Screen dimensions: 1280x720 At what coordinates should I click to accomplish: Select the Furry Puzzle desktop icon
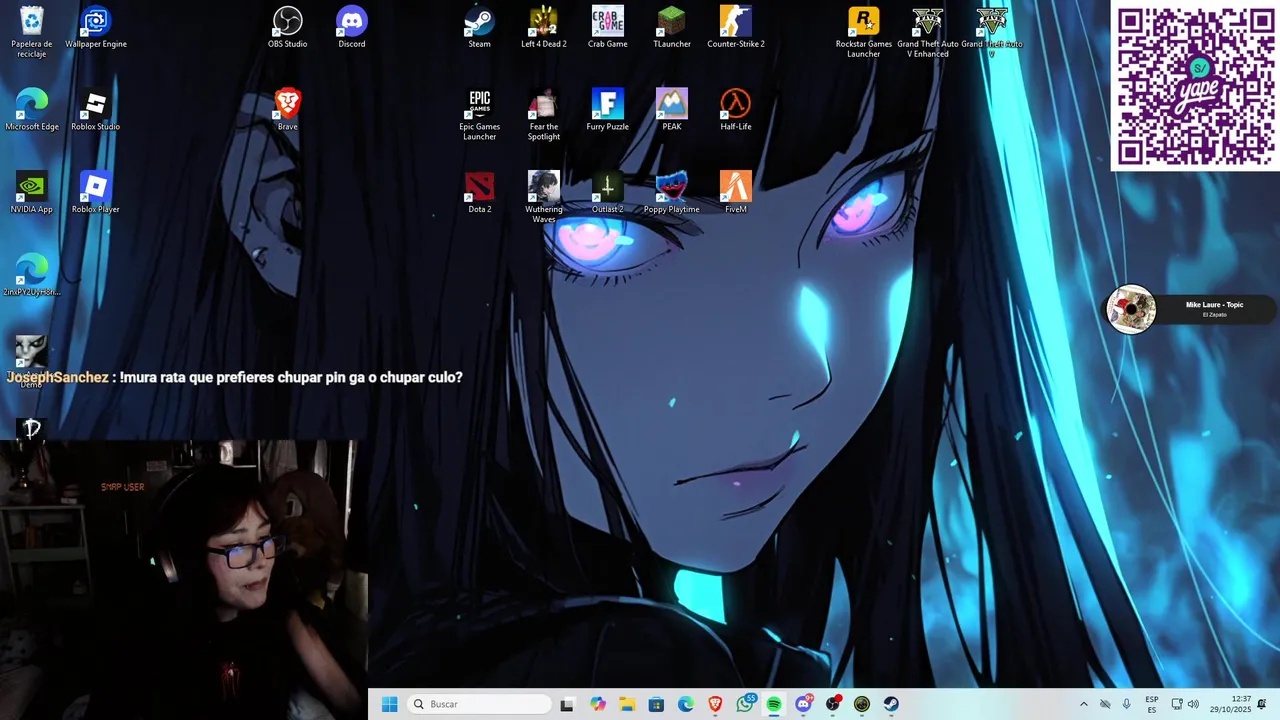tap(607, 109)
